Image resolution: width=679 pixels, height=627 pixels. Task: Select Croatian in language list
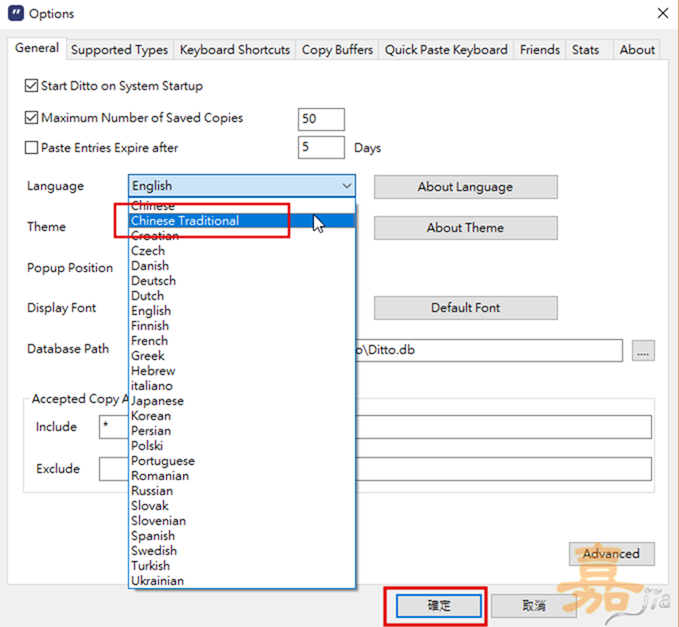coord(242,236)
